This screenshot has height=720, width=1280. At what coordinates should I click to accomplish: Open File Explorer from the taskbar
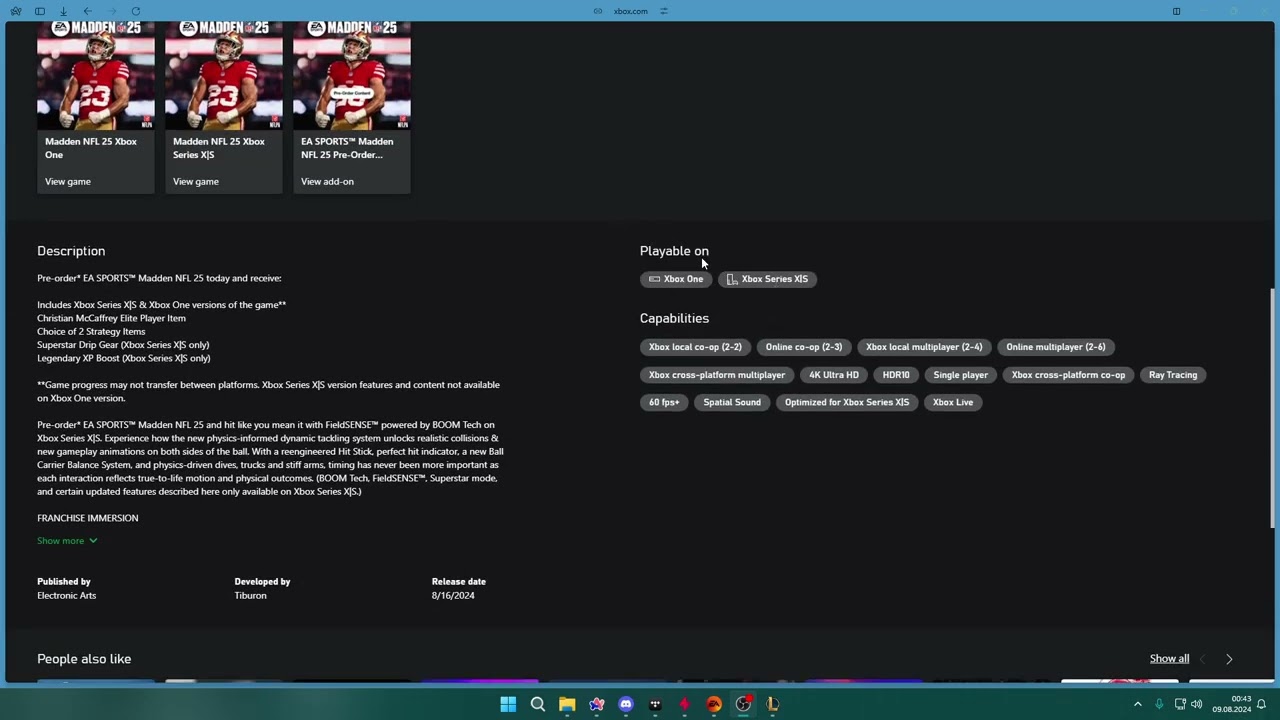tap(567, 704)
